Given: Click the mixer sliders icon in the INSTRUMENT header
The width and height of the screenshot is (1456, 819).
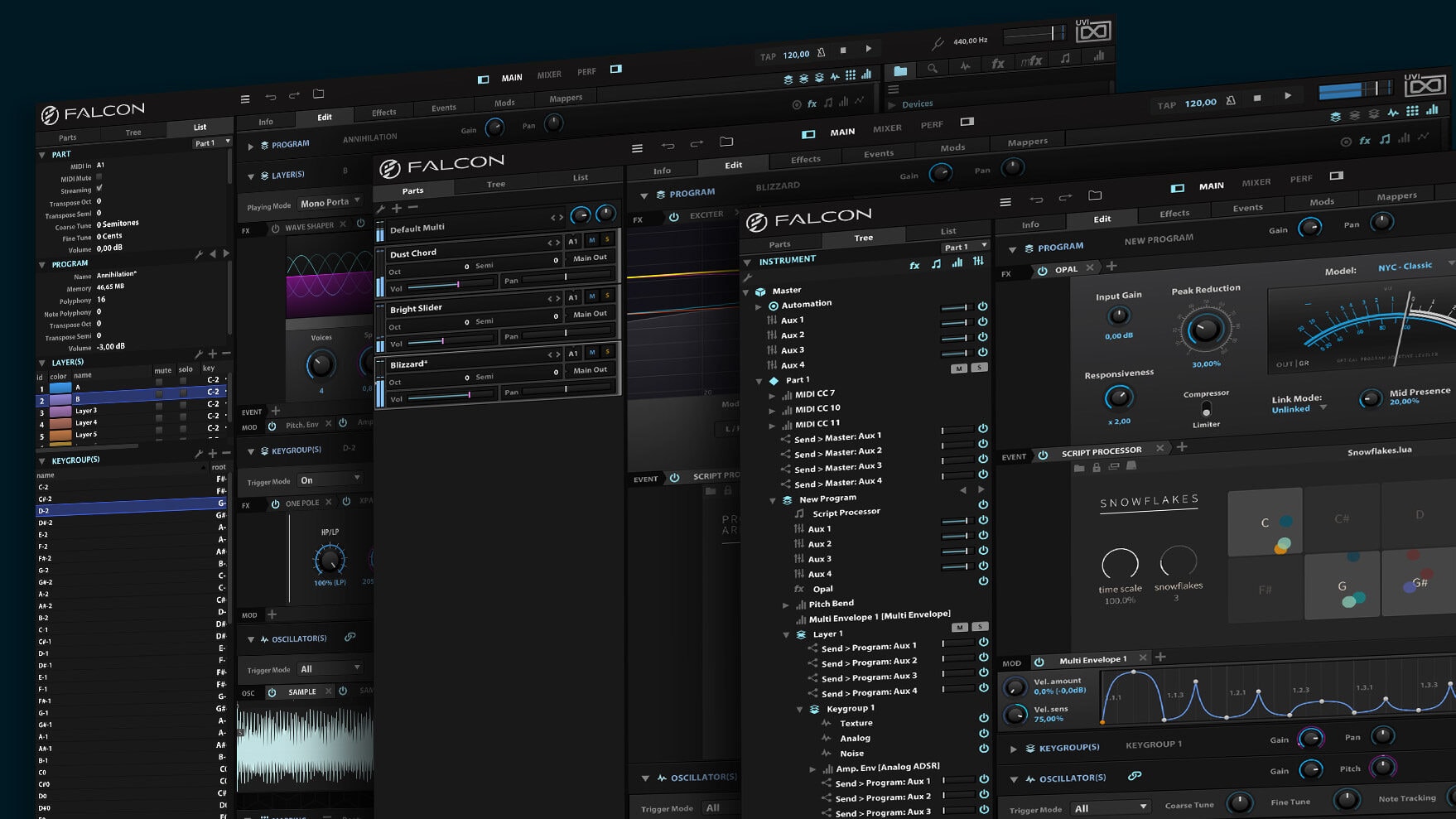Looking at the screenshot, I should pyautogui.click(x=978, y=261).
